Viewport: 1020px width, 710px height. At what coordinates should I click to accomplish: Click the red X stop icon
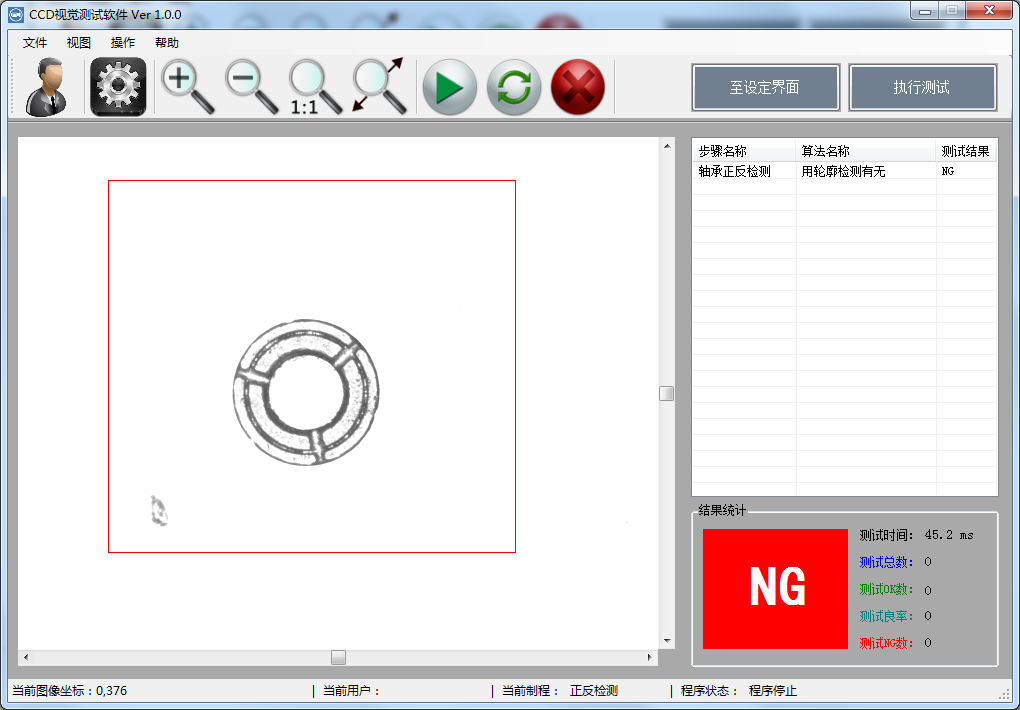pyautogui.click(x=578, y=87)
